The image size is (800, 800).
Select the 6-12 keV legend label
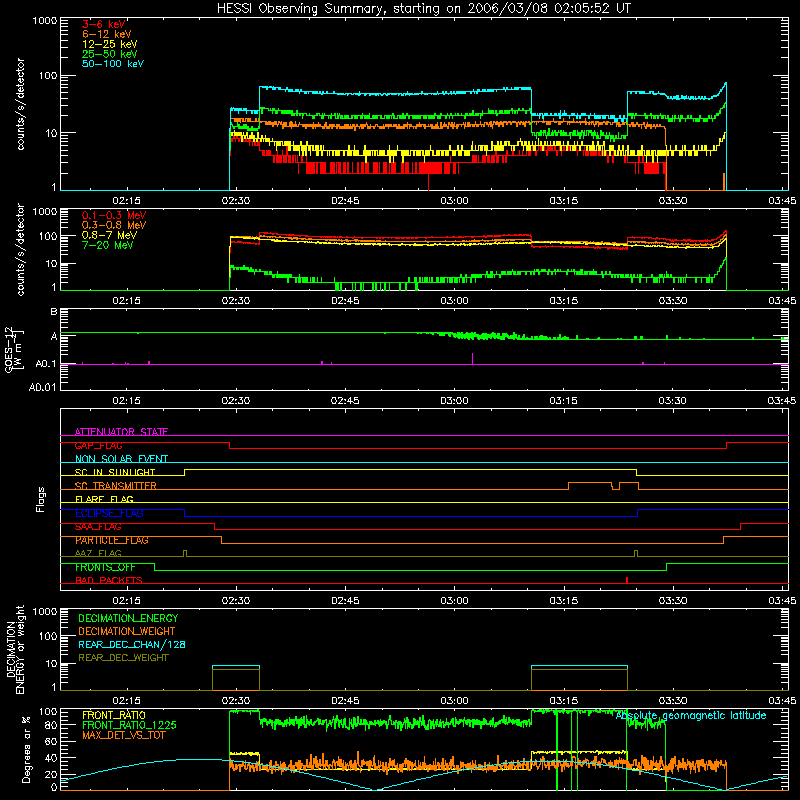pos(107,34)
